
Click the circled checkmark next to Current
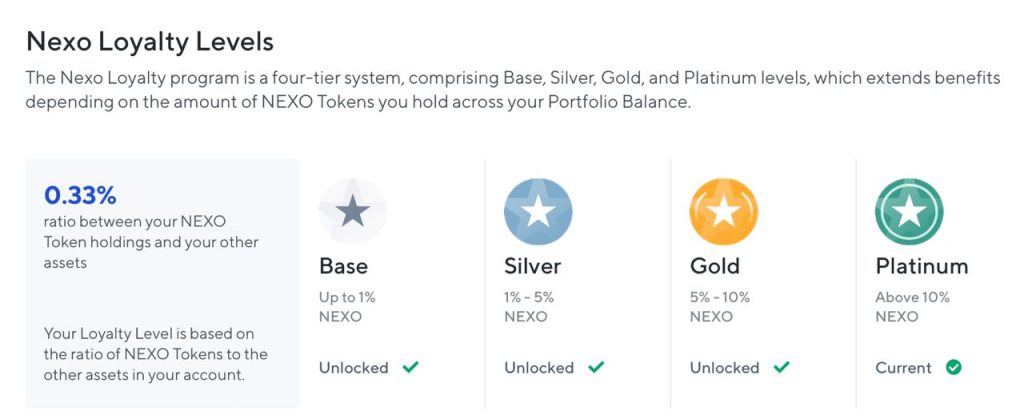click(x=953, y=367)
